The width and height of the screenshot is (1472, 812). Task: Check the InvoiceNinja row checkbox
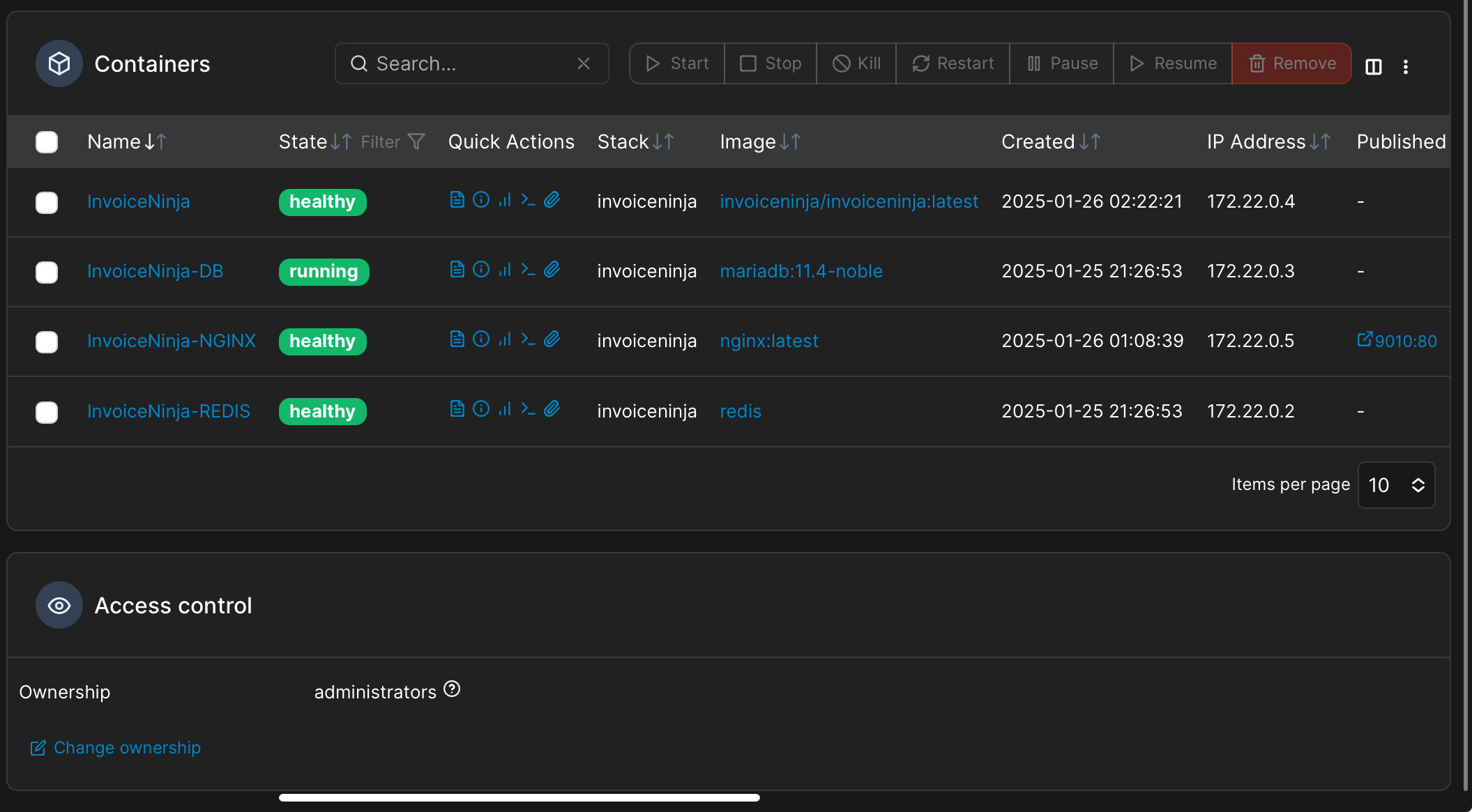(47, 203)
